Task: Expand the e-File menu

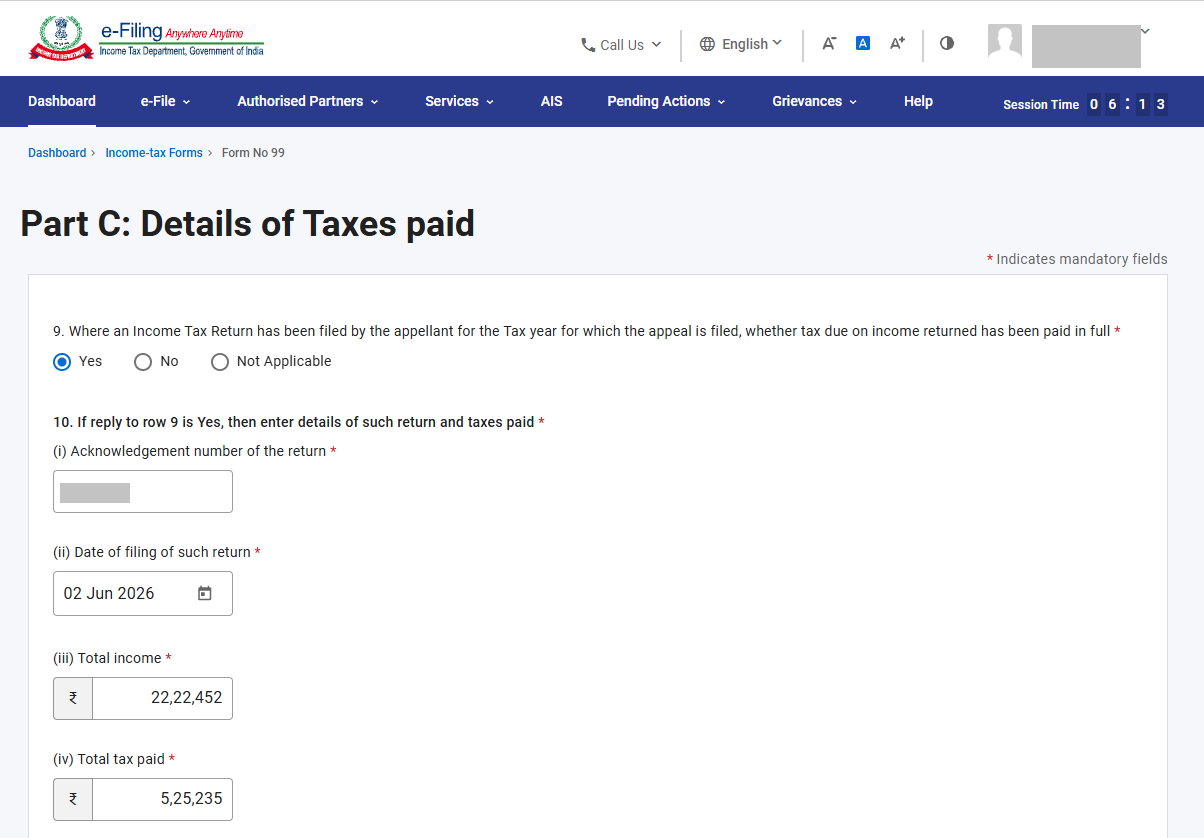Action: [165, 101]
